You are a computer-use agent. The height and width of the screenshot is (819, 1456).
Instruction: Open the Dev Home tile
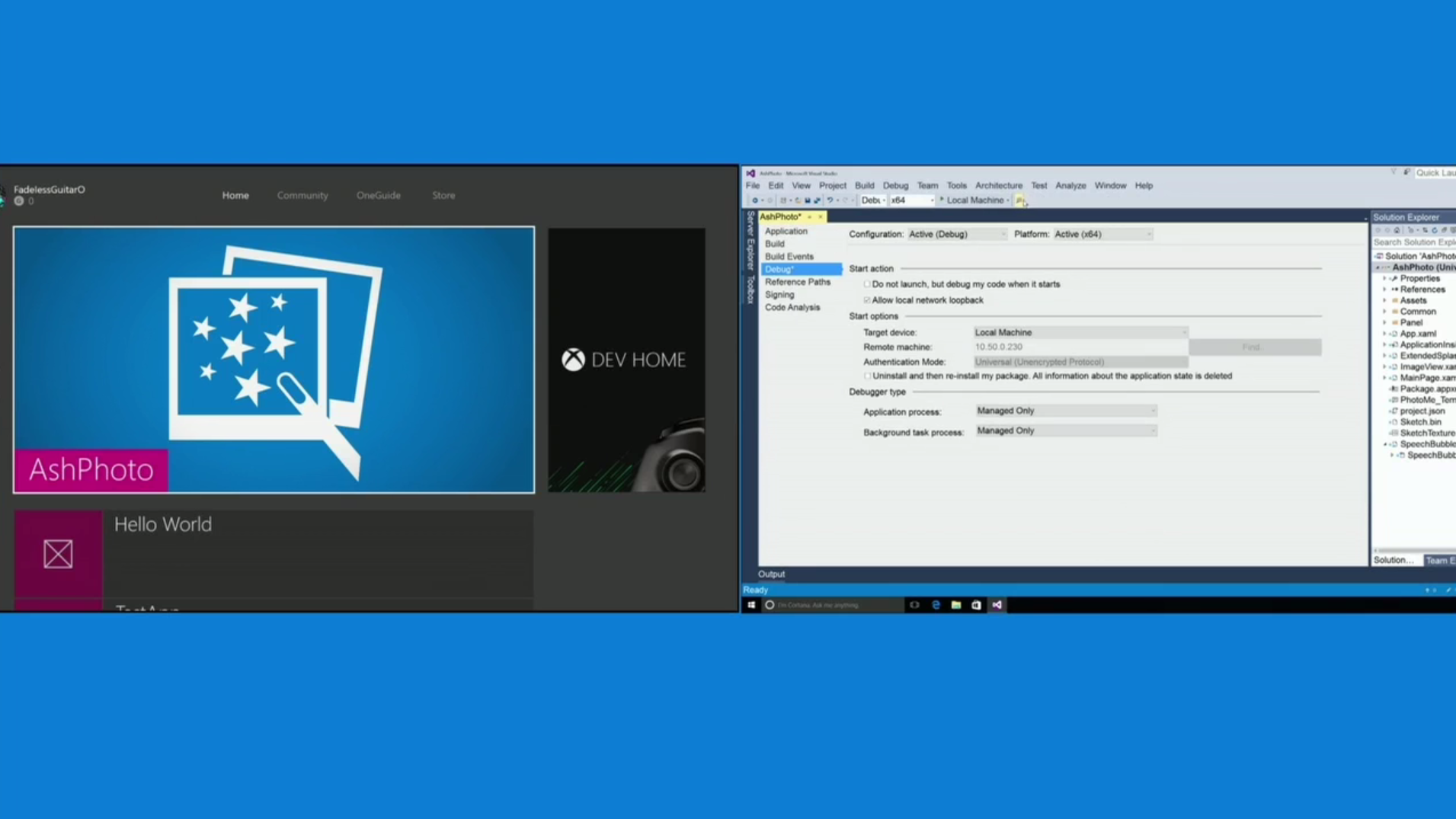(626, 360)
